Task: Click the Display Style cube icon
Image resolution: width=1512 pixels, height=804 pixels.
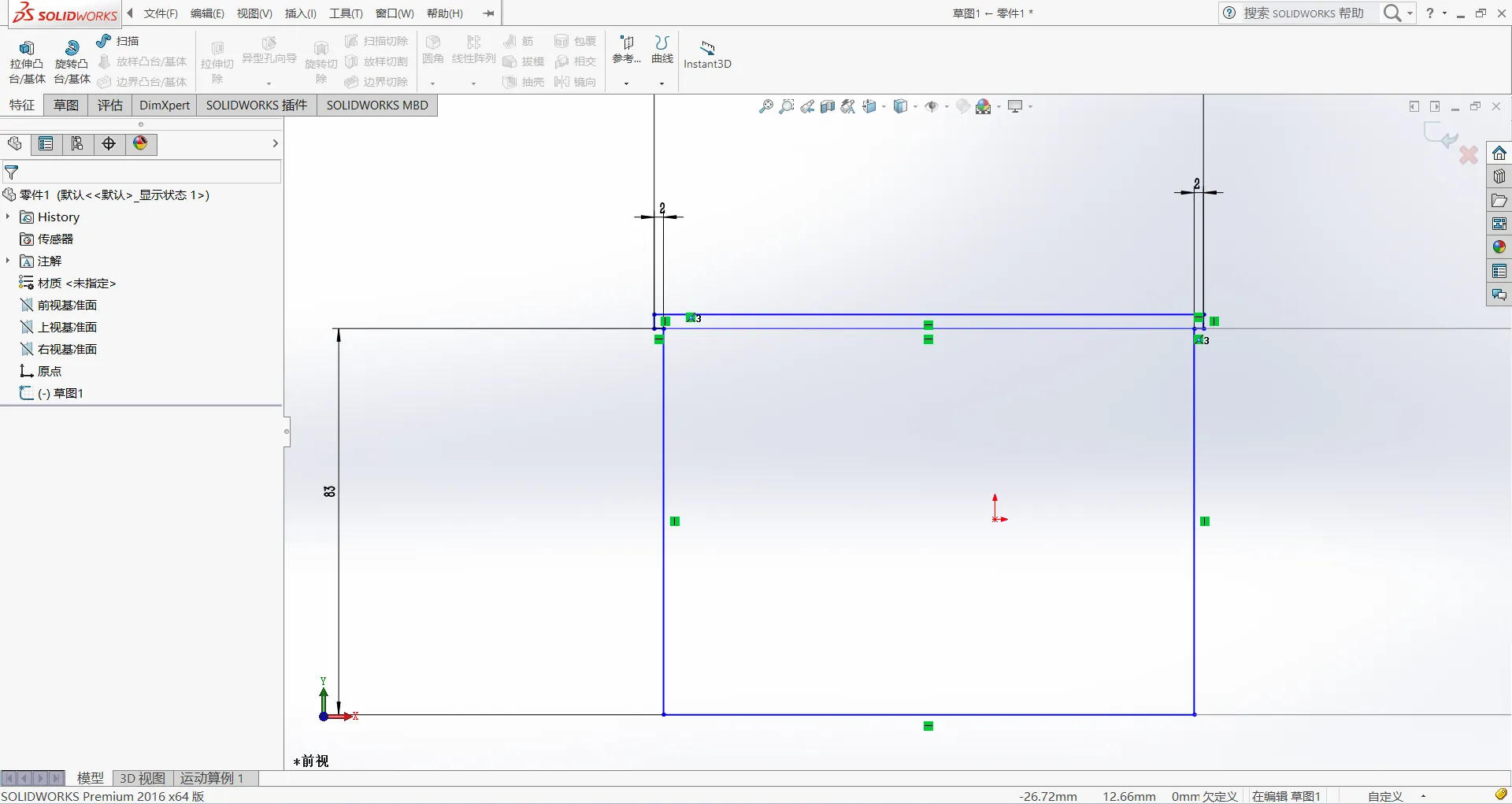Action: [x=901, y=106]
